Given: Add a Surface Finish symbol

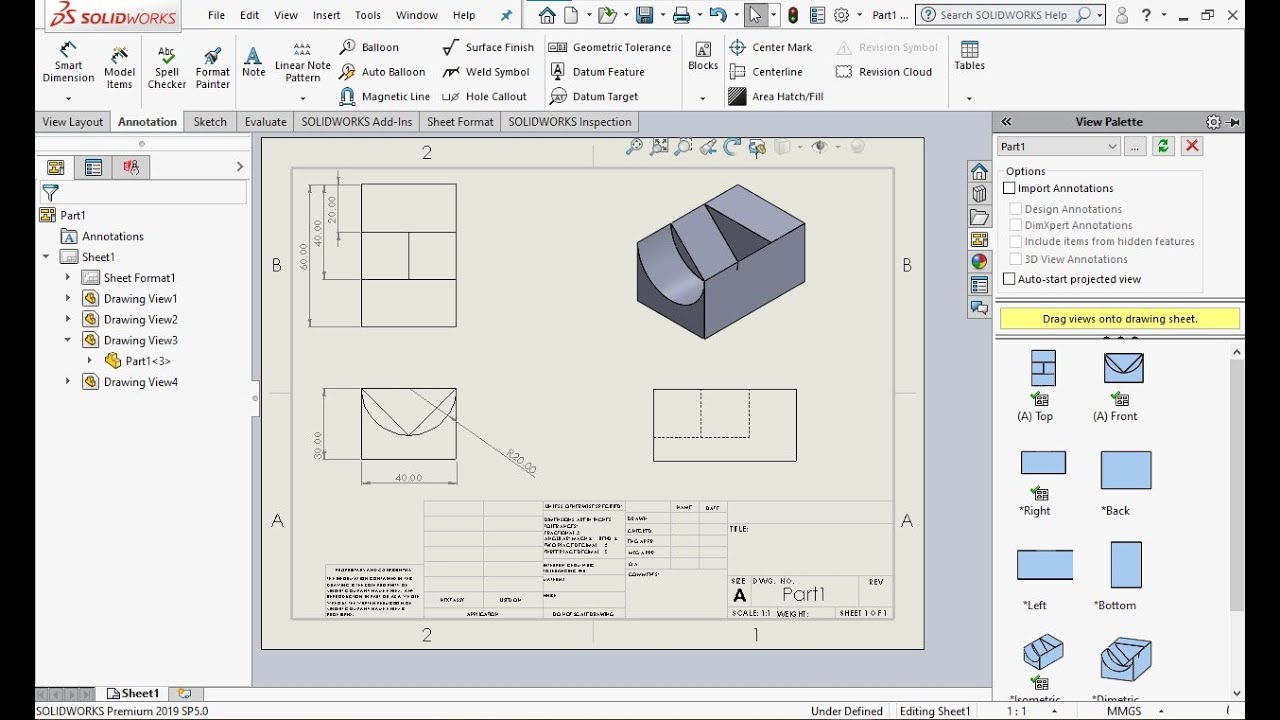Looking at the screenshot, I should tap(488, 47).
